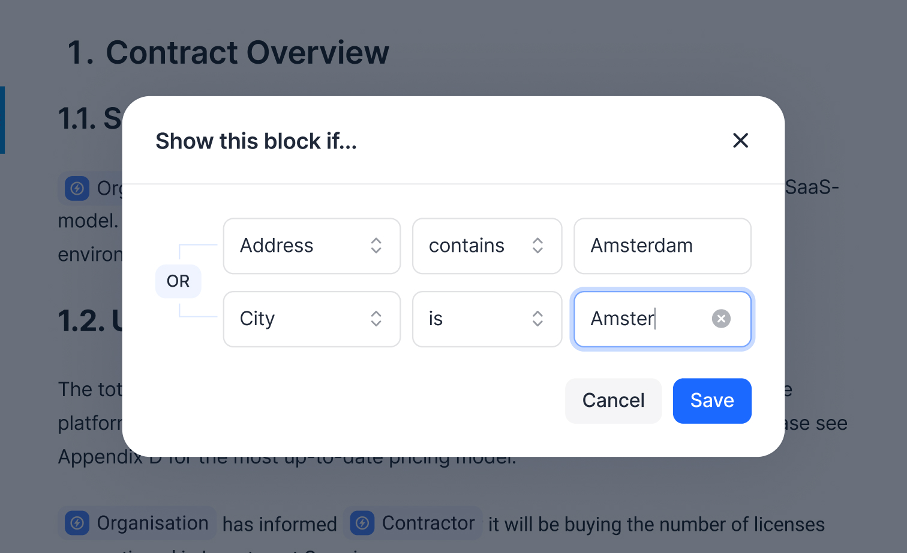Close the Show this block if dialog
Screen dimensions: 908x554
[740, 141]
